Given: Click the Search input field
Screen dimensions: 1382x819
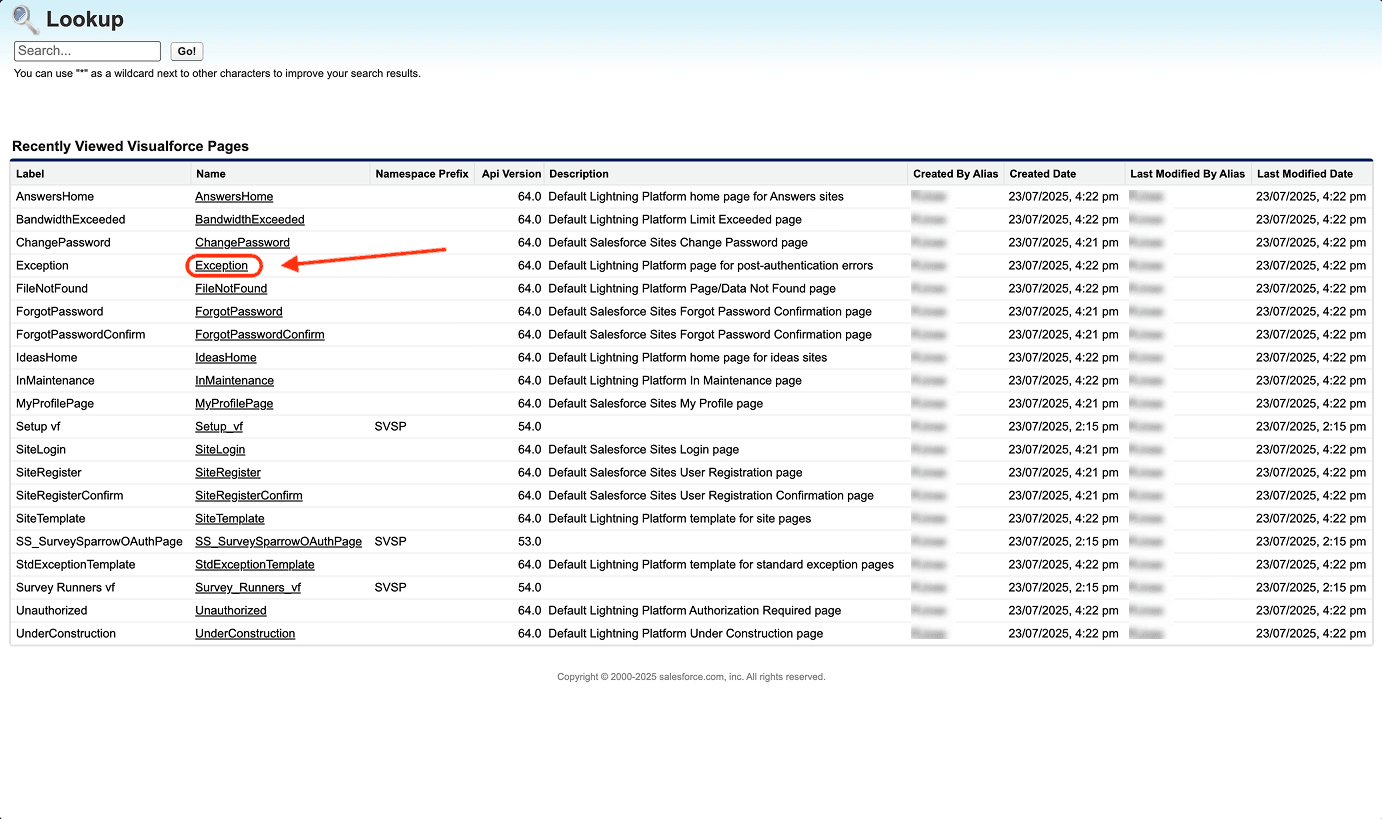Looking at the screenshot, I should tap(87, 51).
